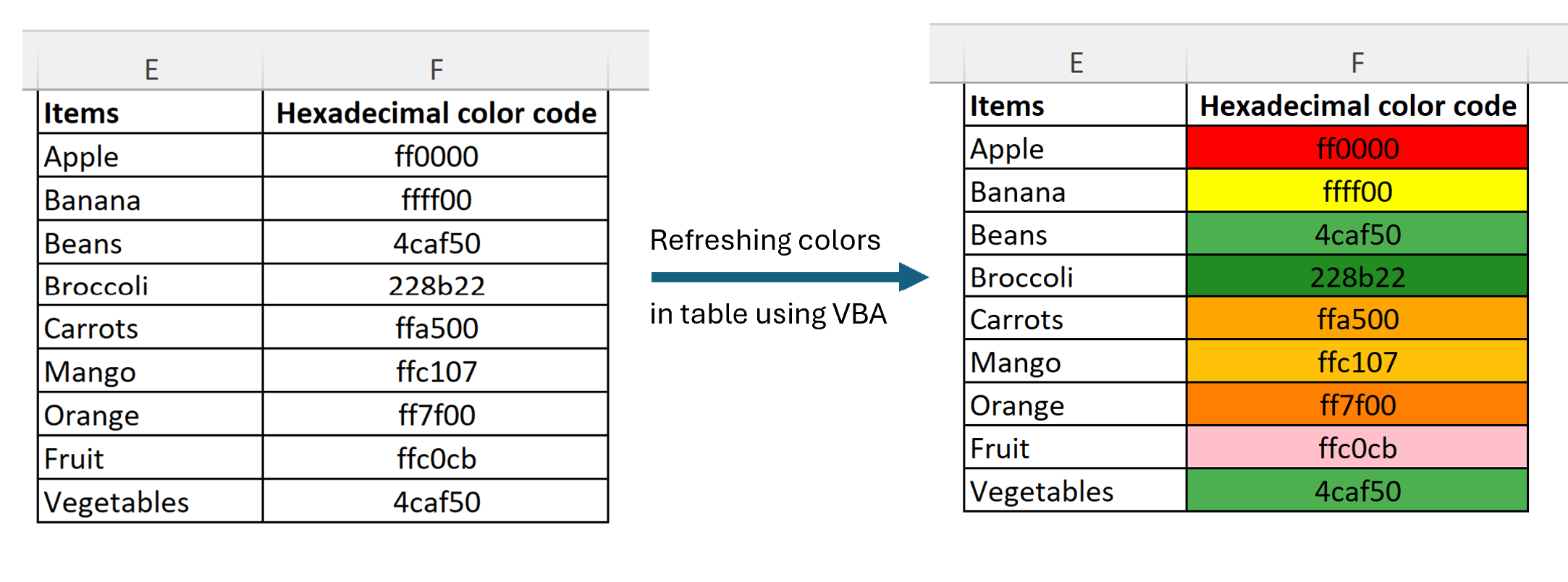Select the yellow ffff00 colored cell
This screenshot has width=1568, height=582.
click(1357, 192)
